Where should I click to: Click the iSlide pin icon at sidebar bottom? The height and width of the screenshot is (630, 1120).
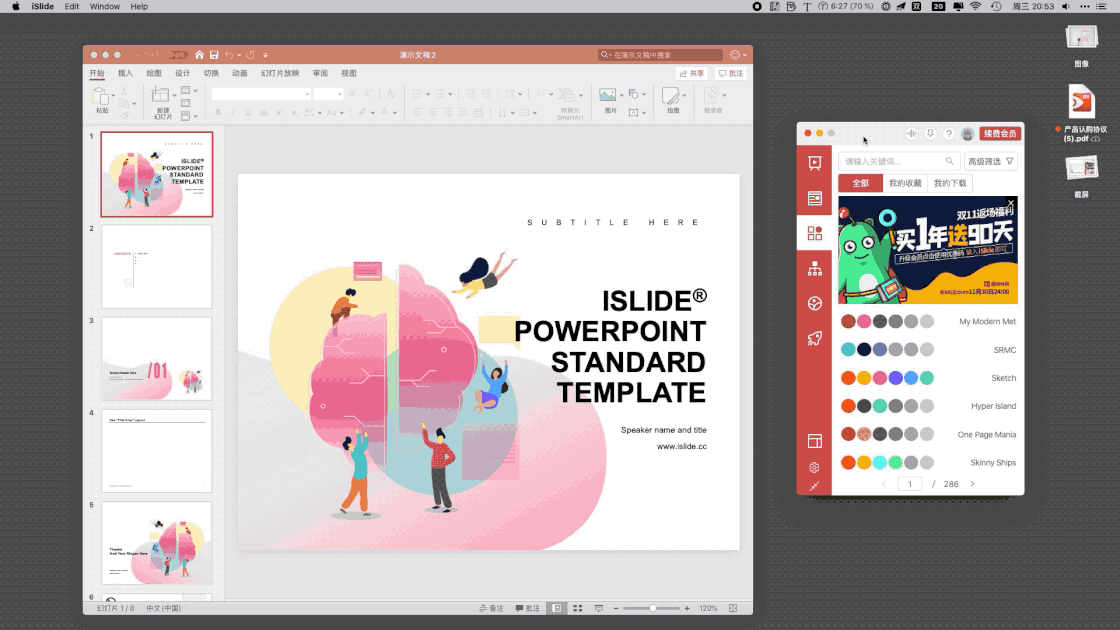[814, 486]
